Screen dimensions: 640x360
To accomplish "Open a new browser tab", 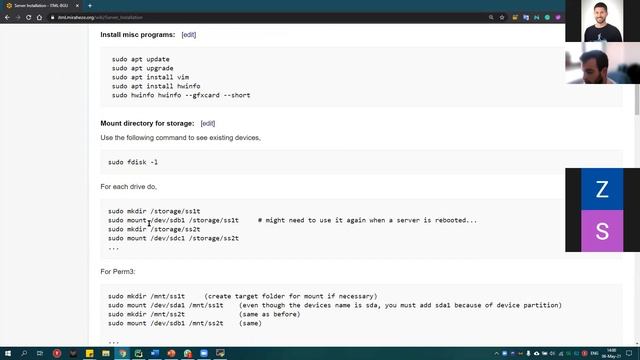I will pyautogui.click(x=90, y=6).
